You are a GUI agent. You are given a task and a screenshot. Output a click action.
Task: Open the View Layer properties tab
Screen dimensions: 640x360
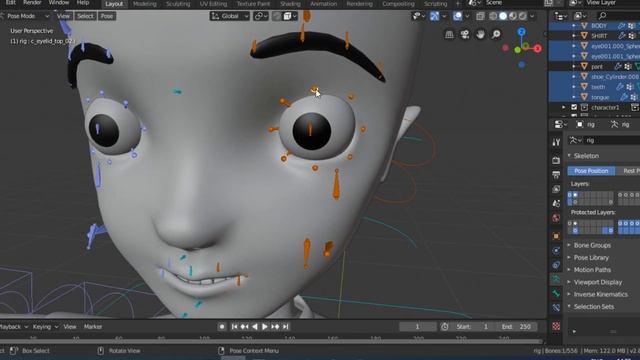point(556,189)
